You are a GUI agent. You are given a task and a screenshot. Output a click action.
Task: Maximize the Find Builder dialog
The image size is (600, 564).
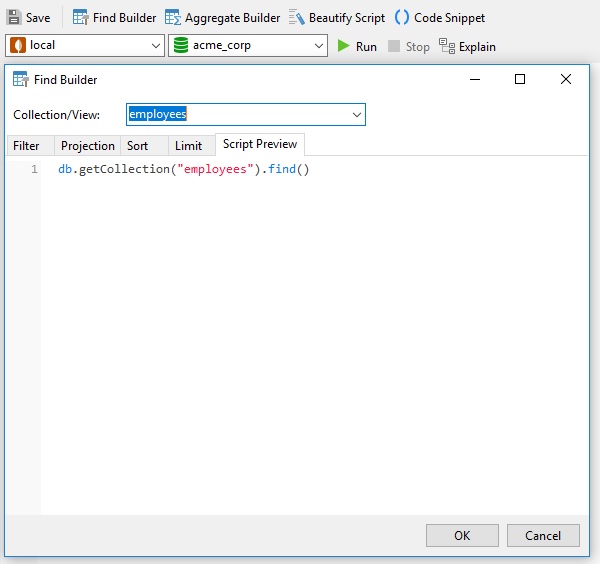tap(520, 79)
